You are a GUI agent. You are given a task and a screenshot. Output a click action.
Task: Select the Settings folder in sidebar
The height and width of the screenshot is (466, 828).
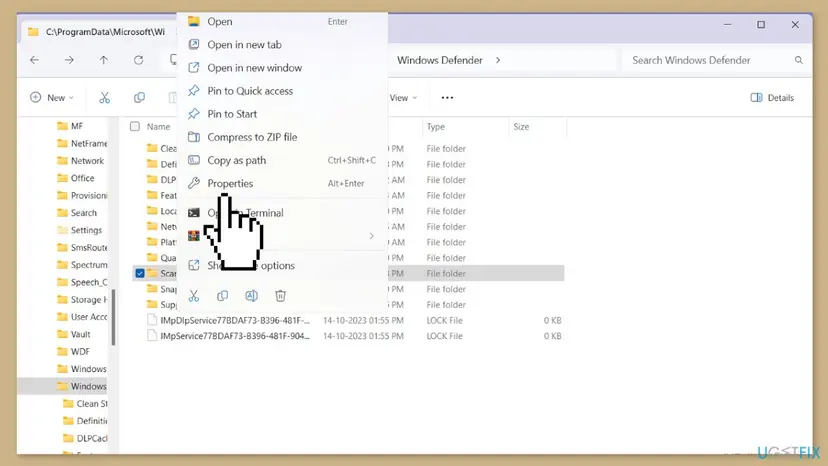click(86, 230)
